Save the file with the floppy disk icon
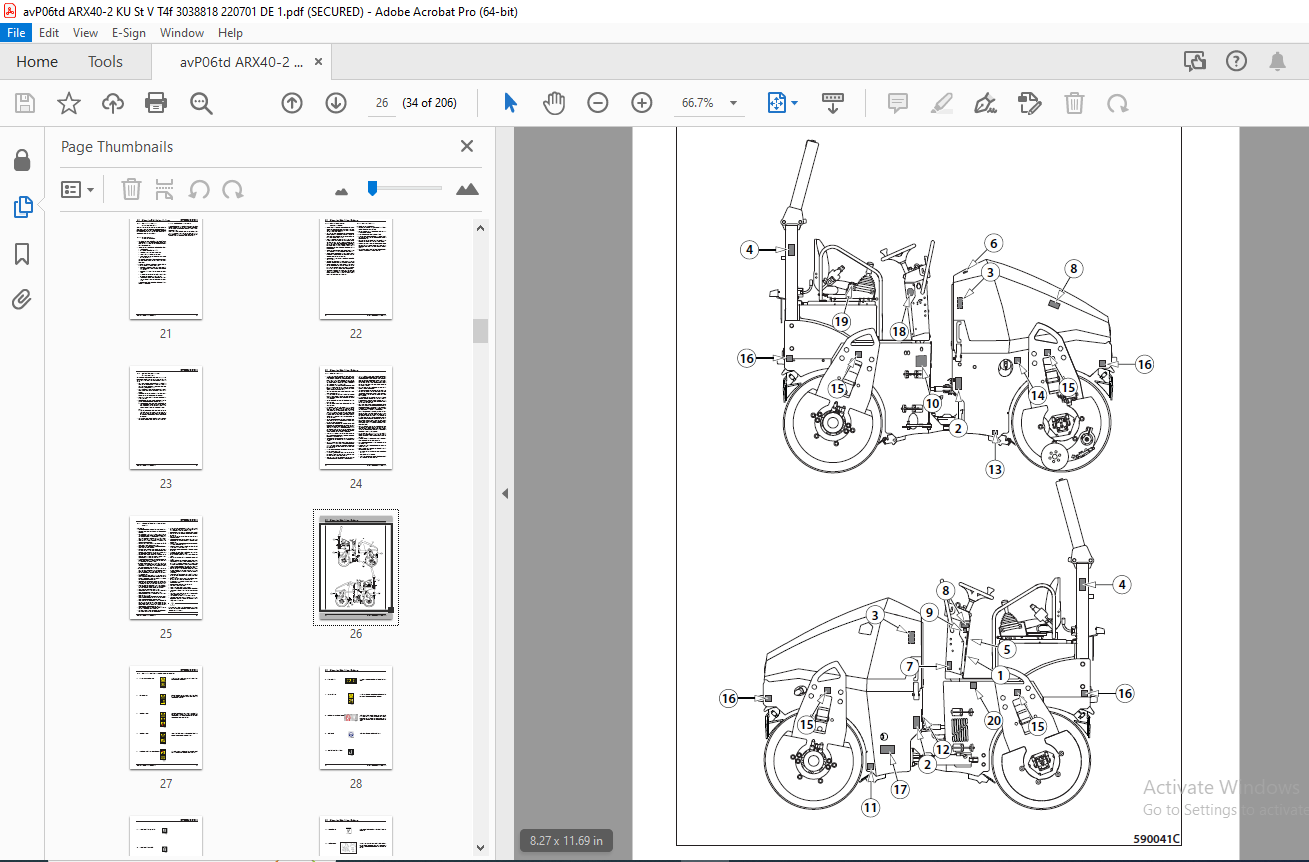This screenshot has height=862, width=1309. 25,103
